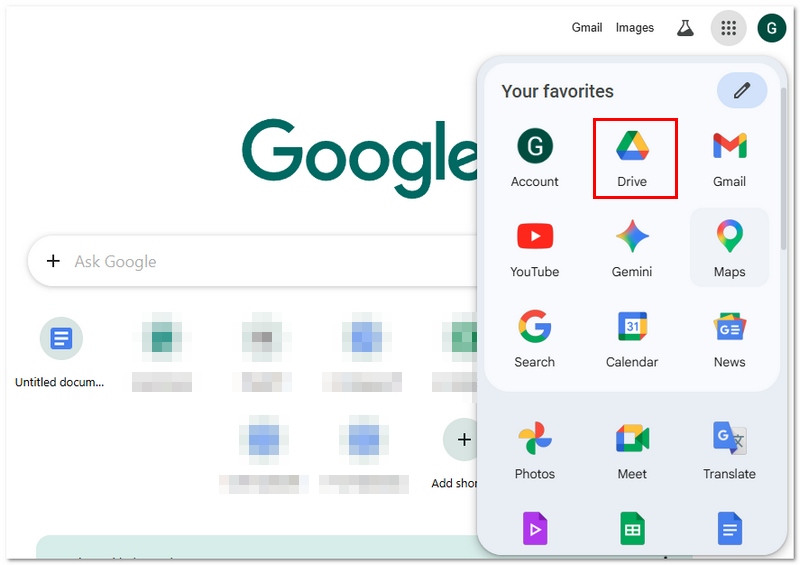Screen dimensions: 800x565
Task: Open Drive from the apps panel
Action: click(x=632, y=158)
